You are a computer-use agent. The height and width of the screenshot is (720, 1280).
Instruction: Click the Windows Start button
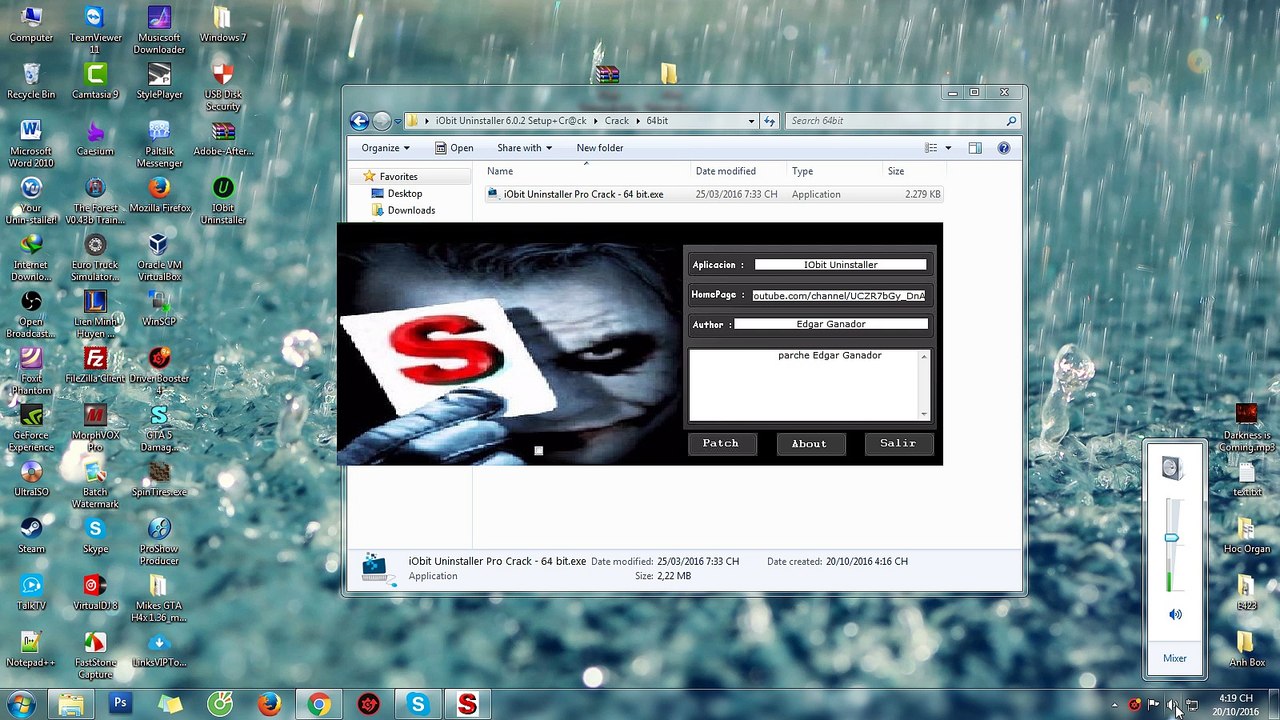(21, 704)
